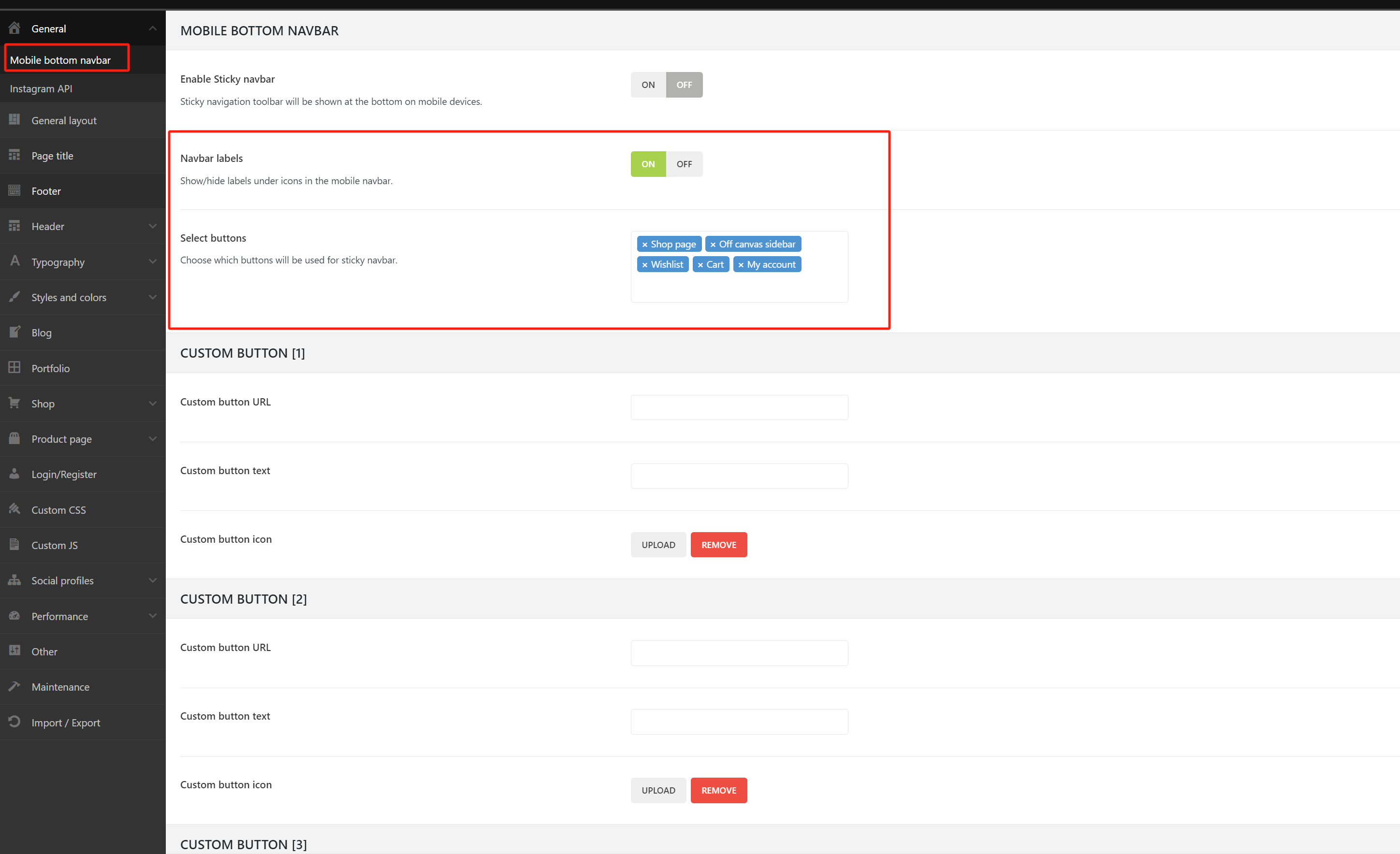This screenshot has height=854, width=1400.
Task: Open Page title settings via its icon
Action: [14, 155]
